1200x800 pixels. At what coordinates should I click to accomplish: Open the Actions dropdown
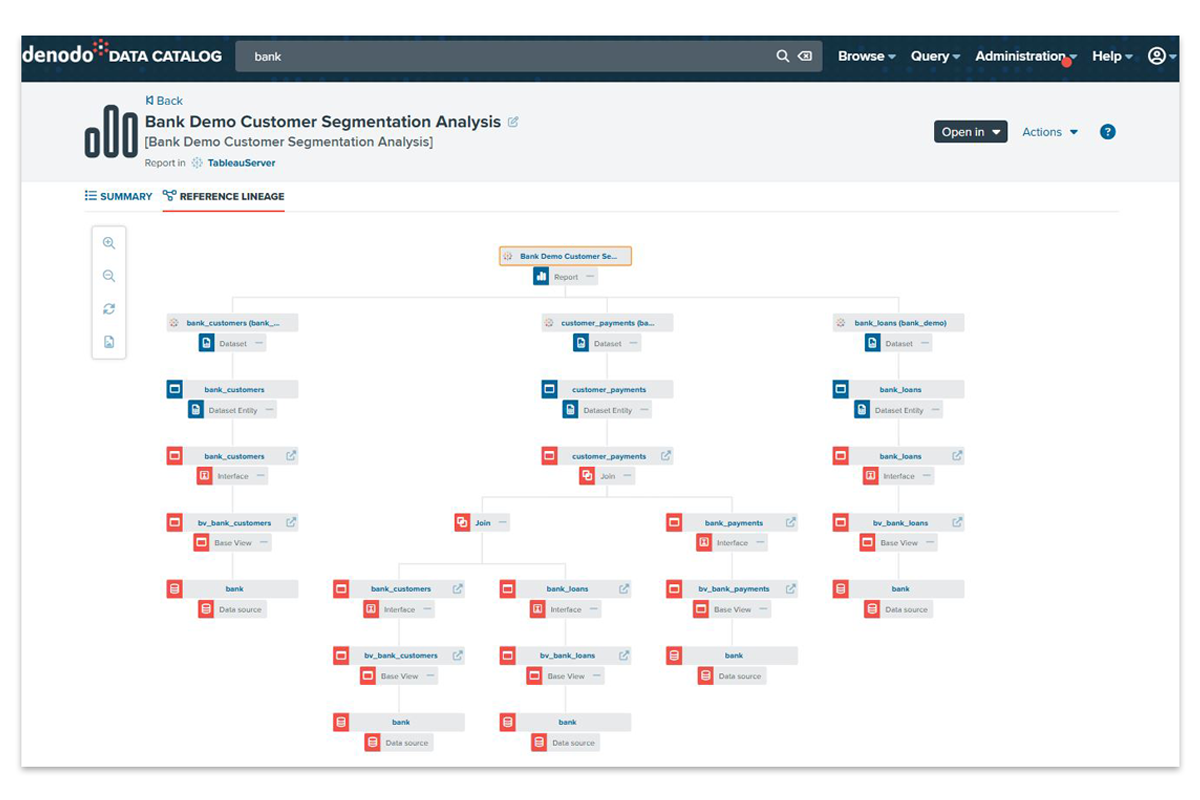(x=1050, y=132)
